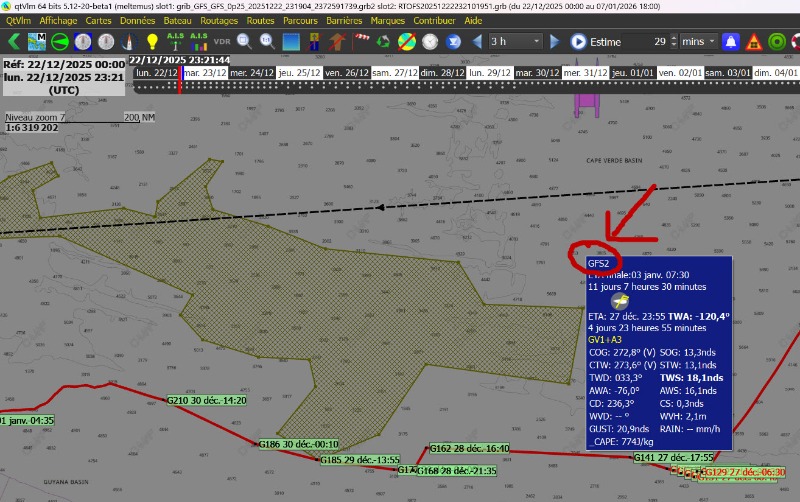
Task: Click the grey clock icon
Action: (430, 42)
